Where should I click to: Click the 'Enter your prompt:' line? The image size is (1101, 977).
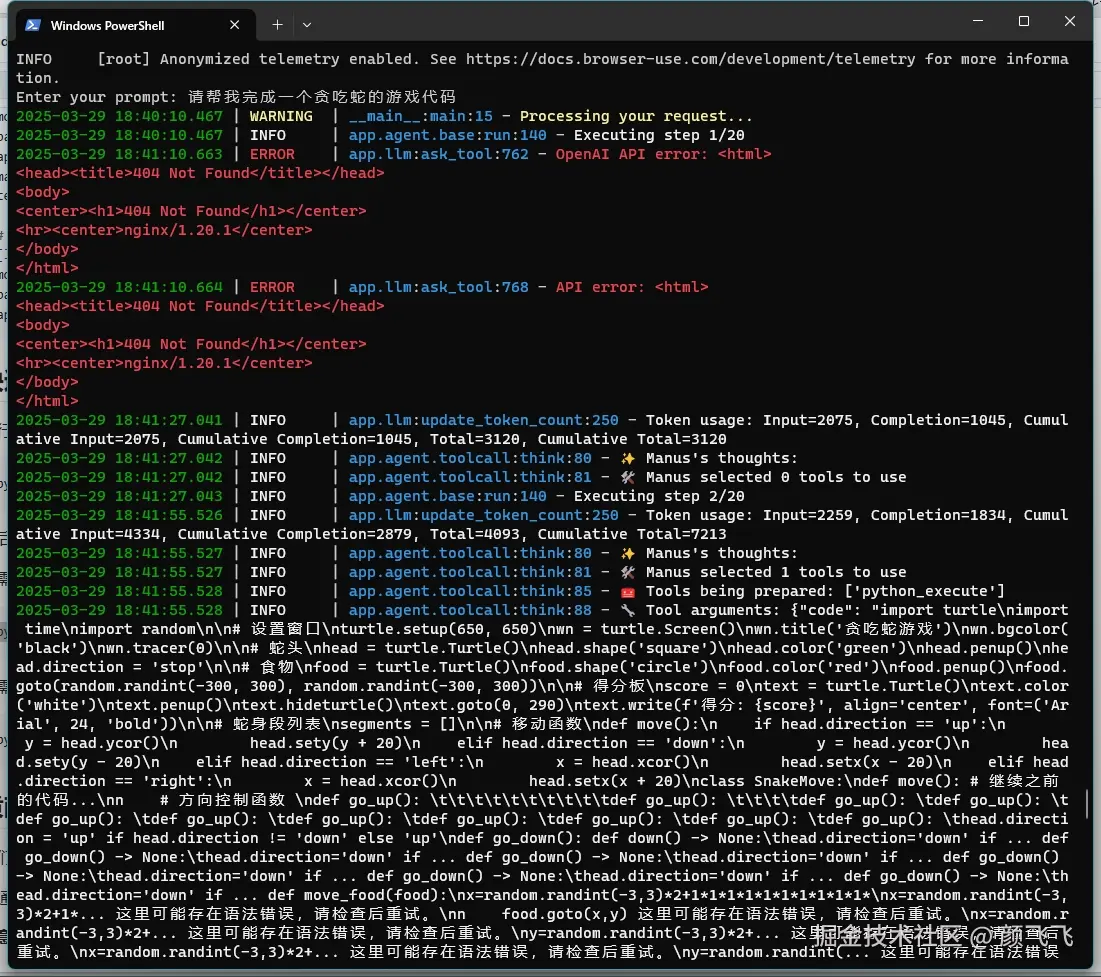click(236, 97)
